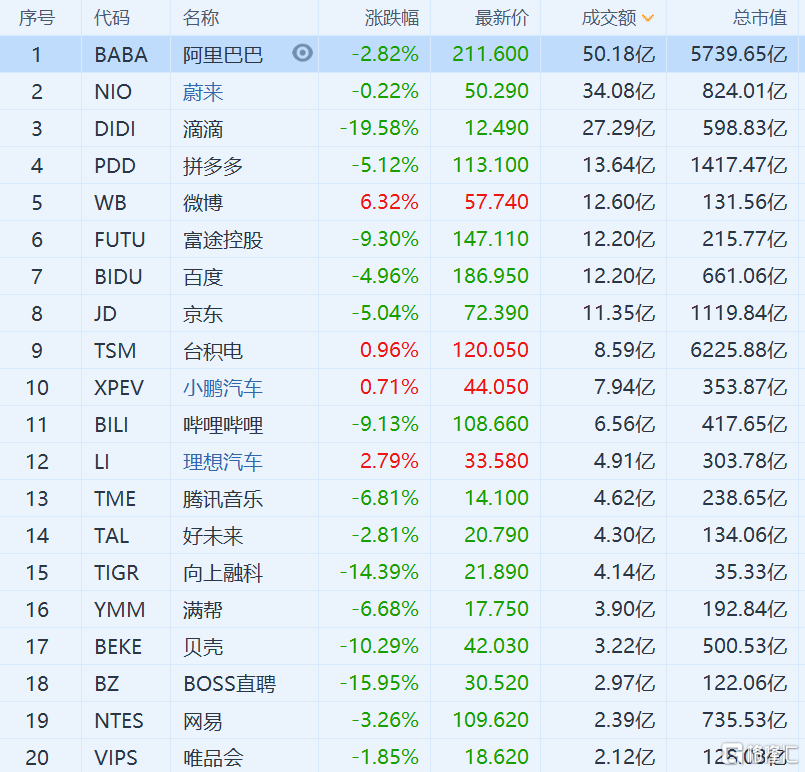Click the BOSS直聘 stock name
Screen dimensions: 805x772
point(229,683)
